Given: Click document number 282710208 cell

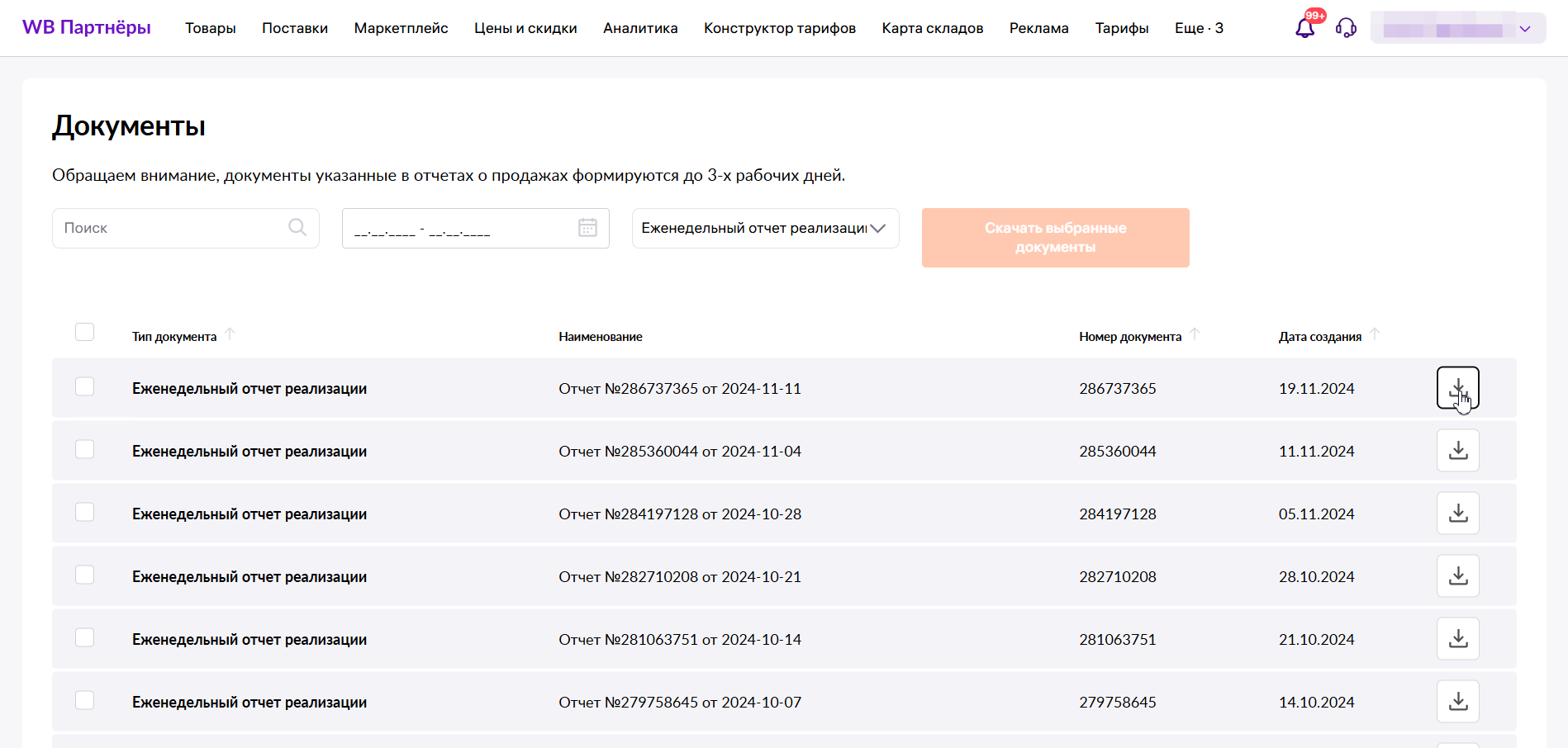Looking at the screenshot, I should pyautogui.click(x=1118, y=576).
